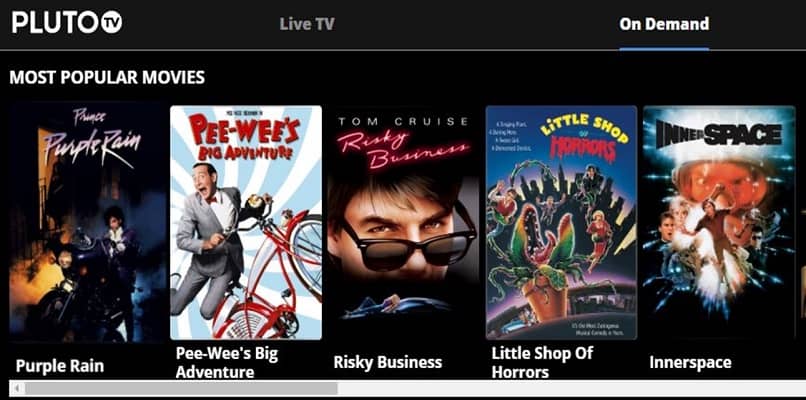Click the TV circle in Pluto logo
The width and height of the screenshot is (806, 400).
(112, 23)
